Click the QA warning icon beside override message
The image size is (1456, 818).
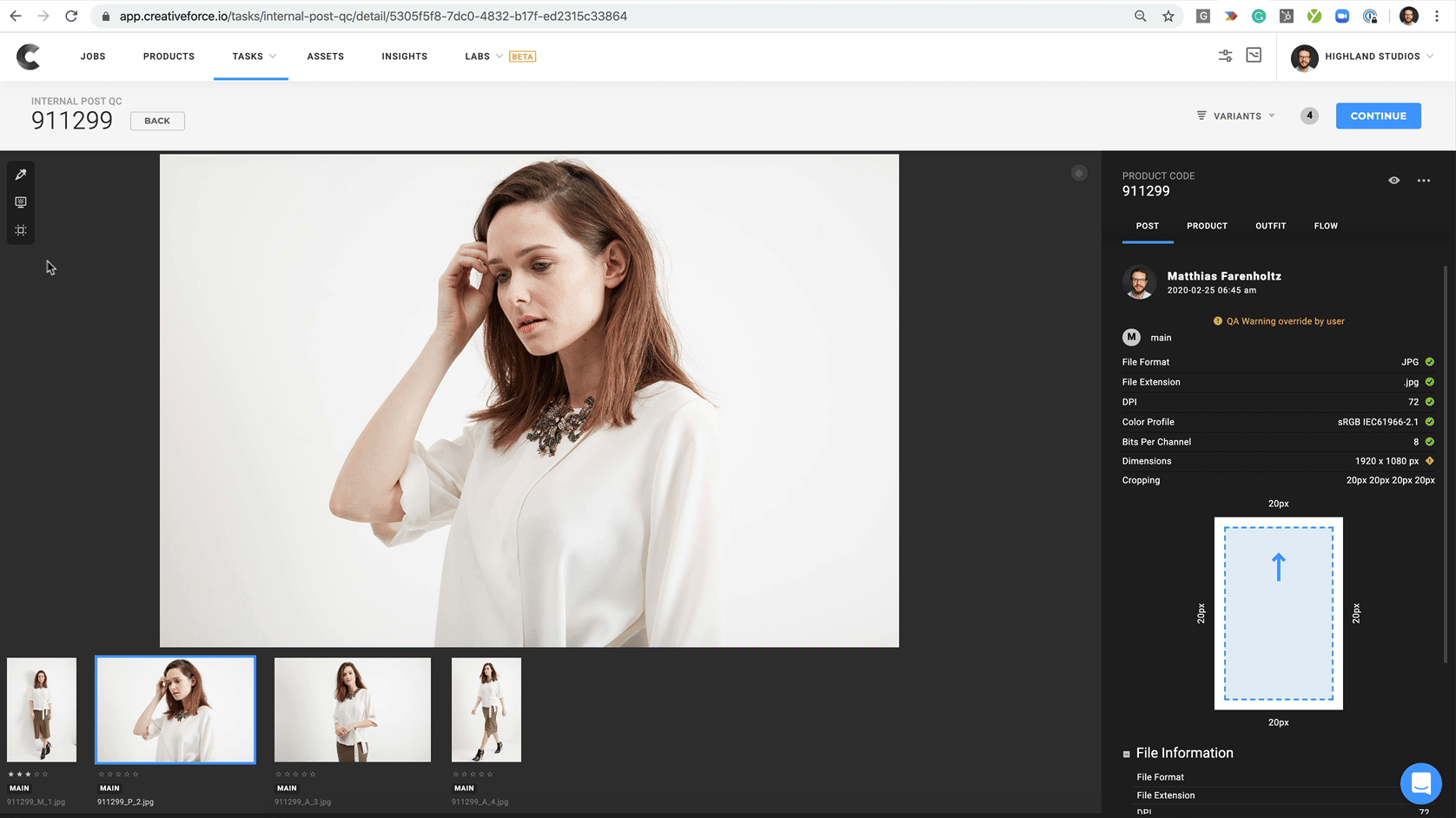pos(1217,321)
